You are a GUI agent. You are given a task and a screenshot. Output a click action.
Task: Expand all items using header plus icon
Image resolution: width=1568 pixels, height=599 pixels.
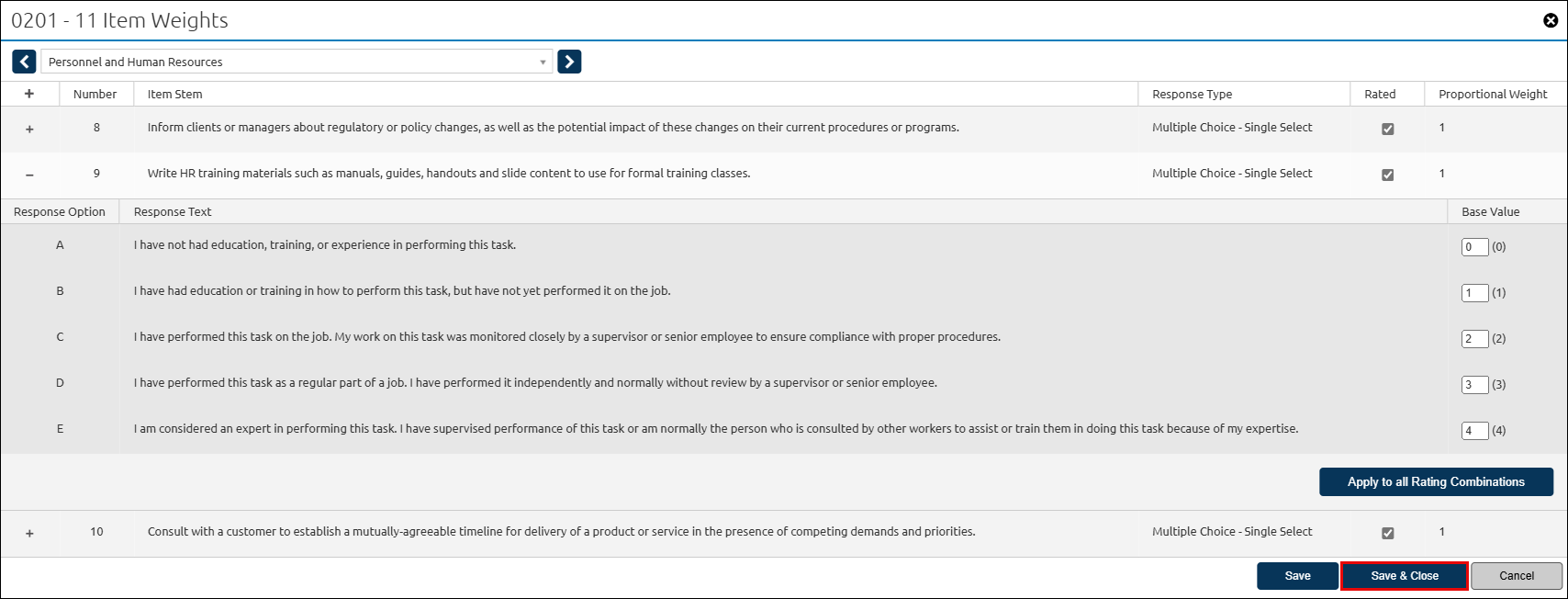pos(29,94)
